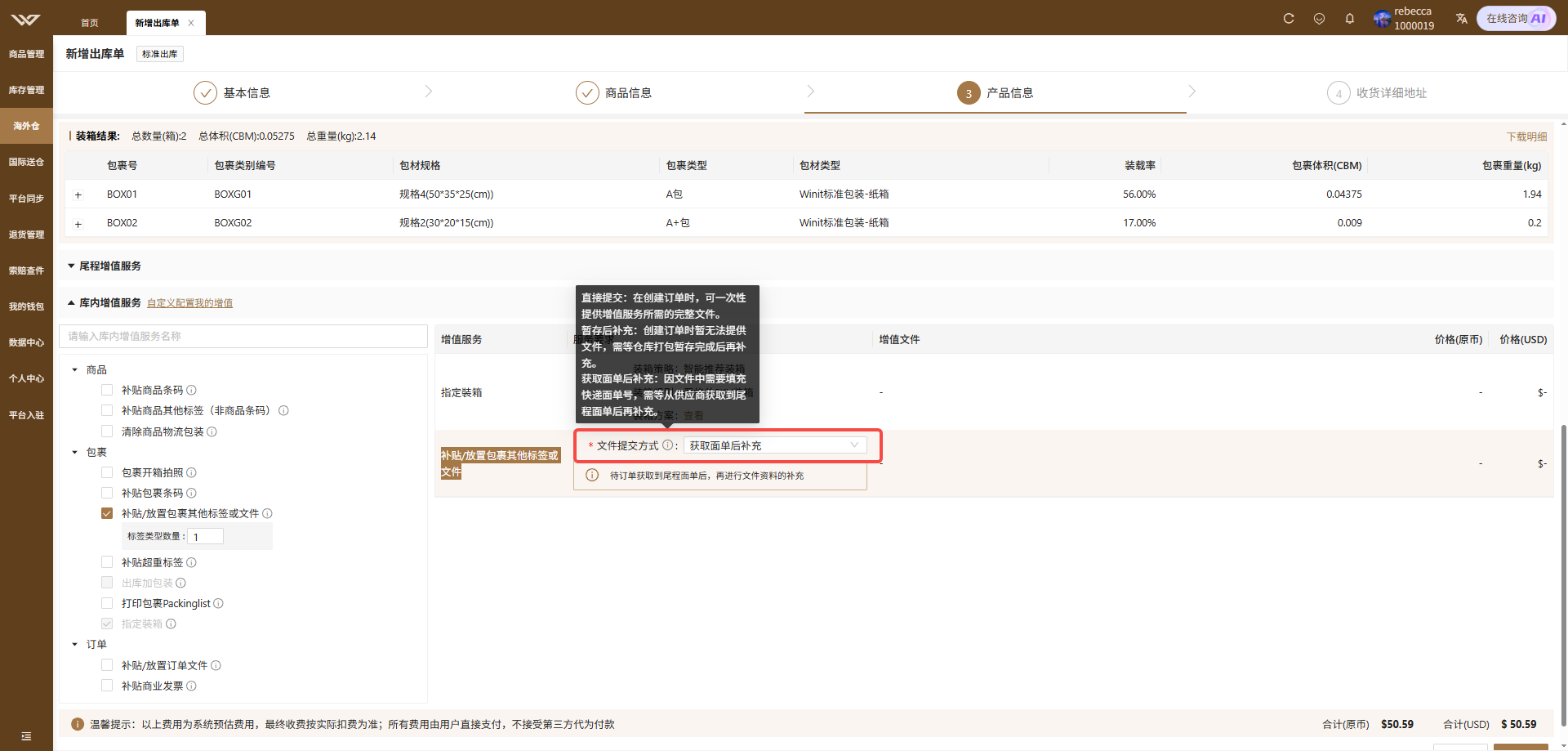Screen dimensions: 1568x751
Task: Expand the BOX02 row plus sign
Action: pyautogui.click(x=78, y=223)
